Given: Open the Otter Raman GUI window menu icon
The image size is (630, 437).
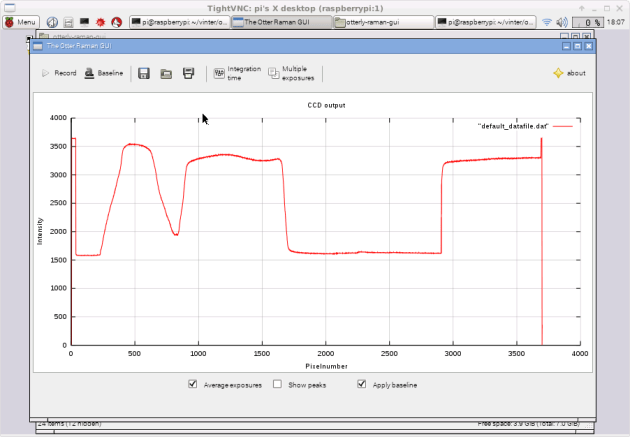Looking at the screenshot, I should click(x=38, y=46).
